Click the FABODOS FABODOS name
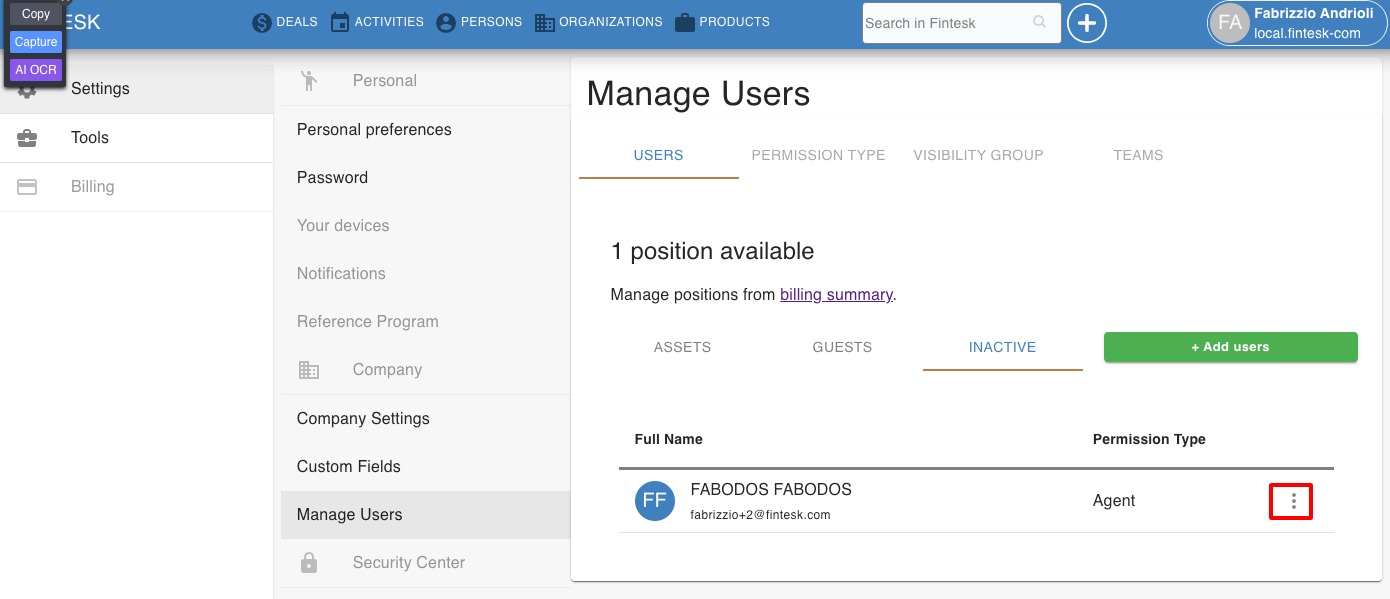 [x=771, y=490]
